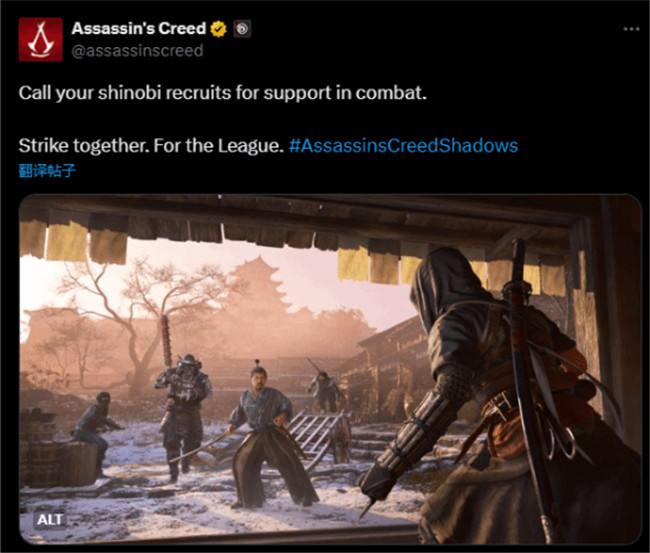
Task: Follow the #AssassinsCreedShadows hashtag
Action: 403,146
